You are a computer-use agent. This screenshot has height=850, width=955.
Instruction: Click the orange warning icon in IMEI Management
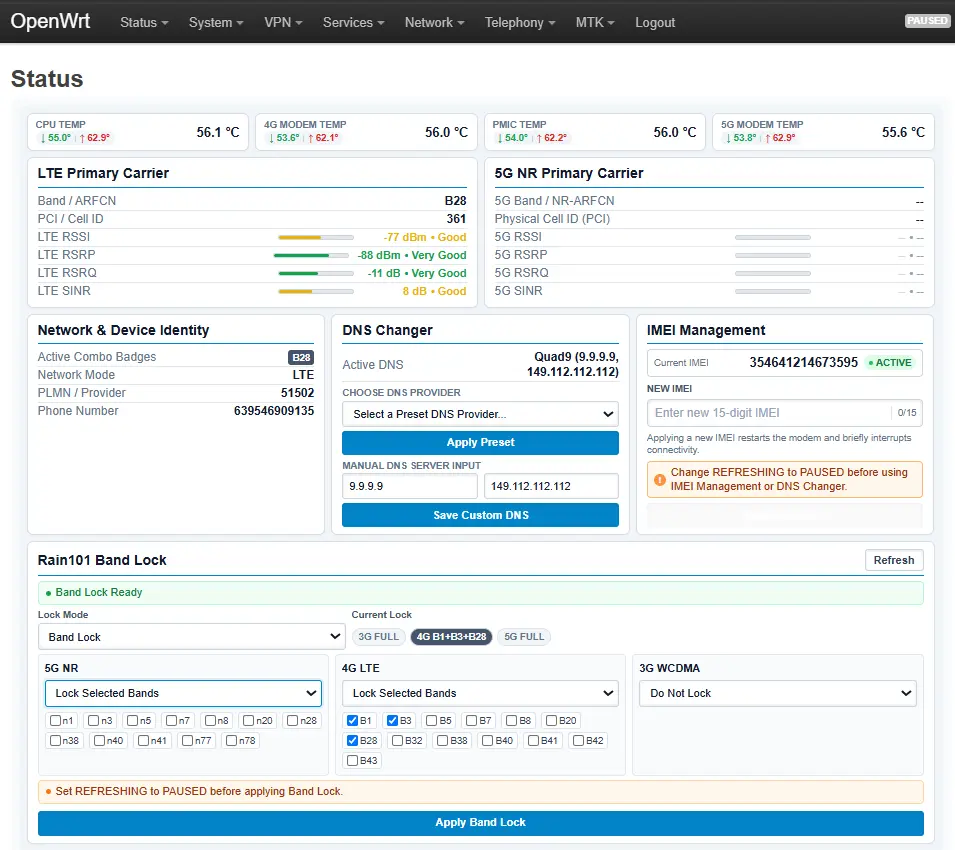pyautogui.click(x=660, y=480)
